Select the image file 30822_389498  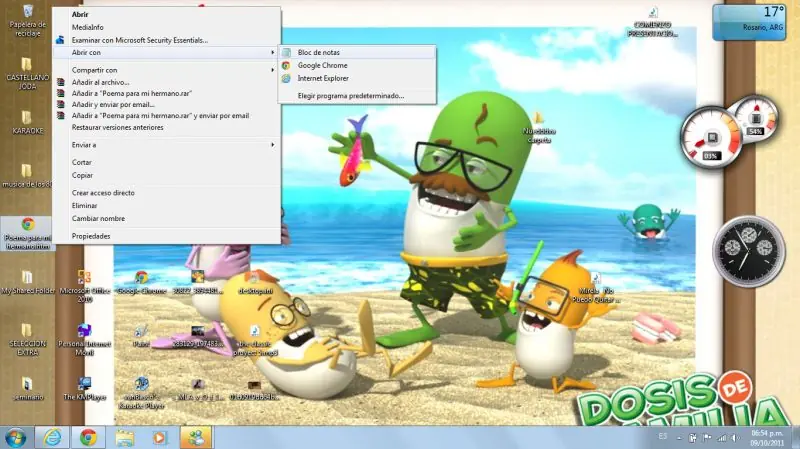pyautogui.click(x=198, y=283)
